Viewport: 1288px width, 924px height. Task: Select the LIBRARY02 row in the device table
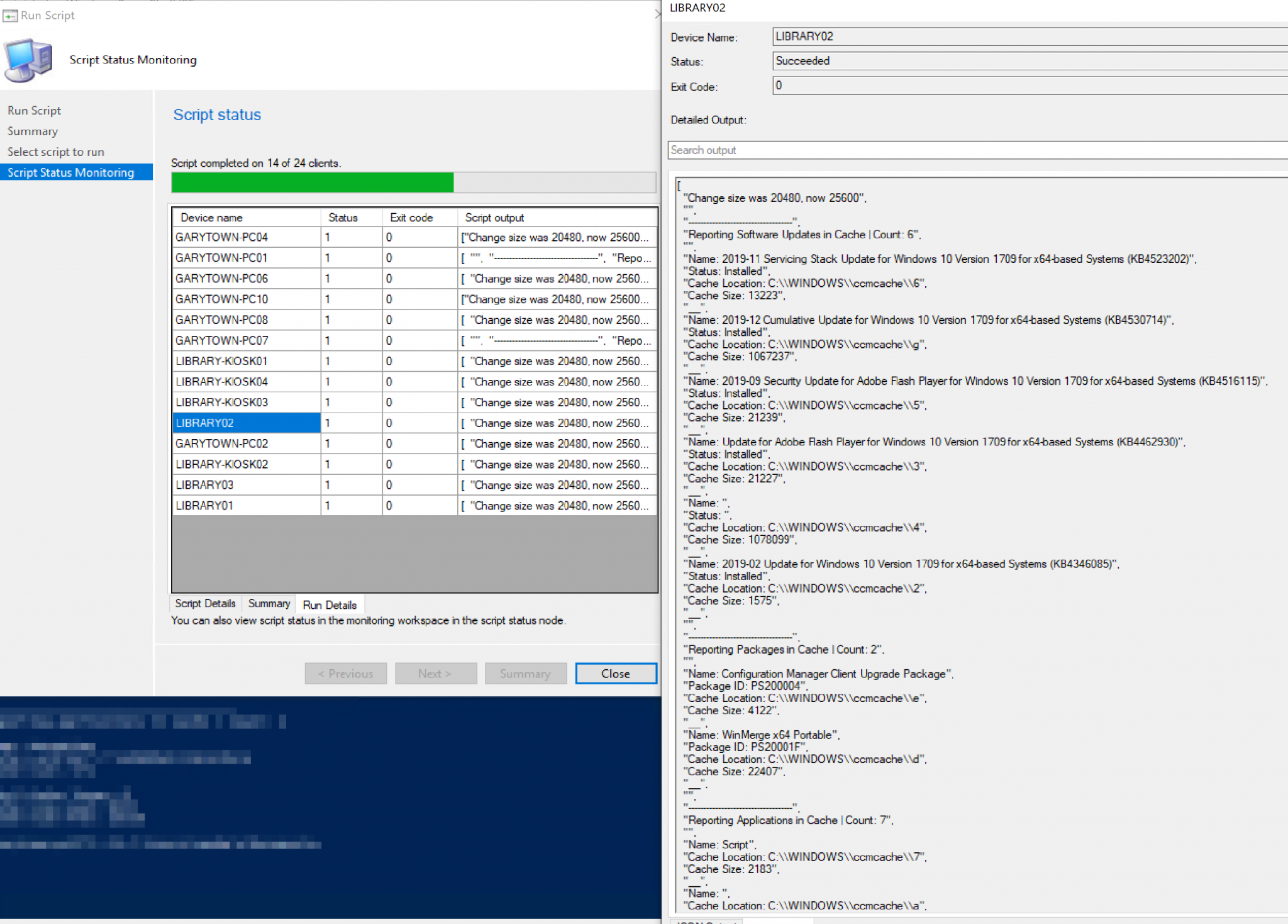click(x=246, y=423)
